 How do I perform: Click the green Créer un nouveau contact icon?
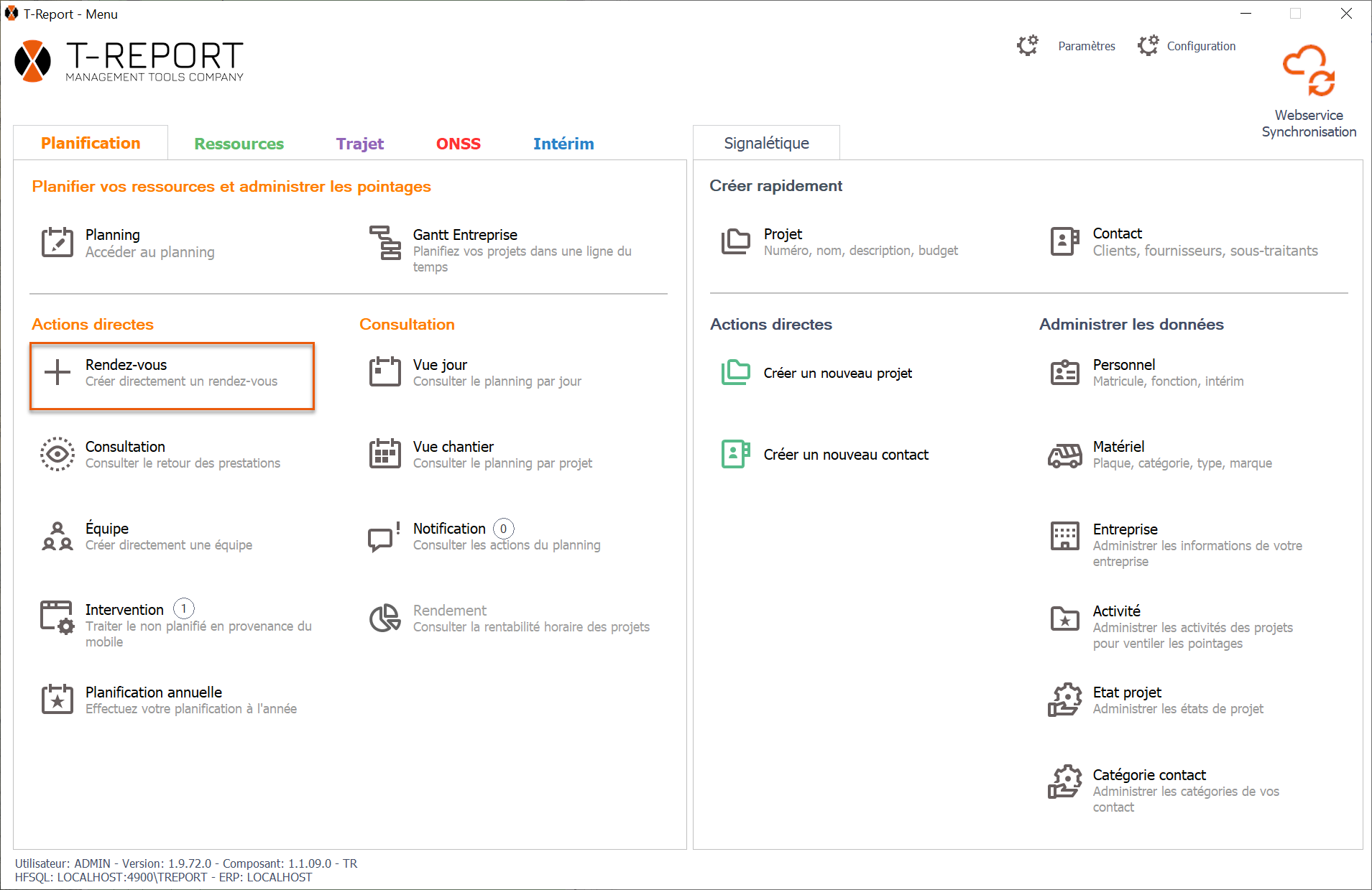coord(735,455)
